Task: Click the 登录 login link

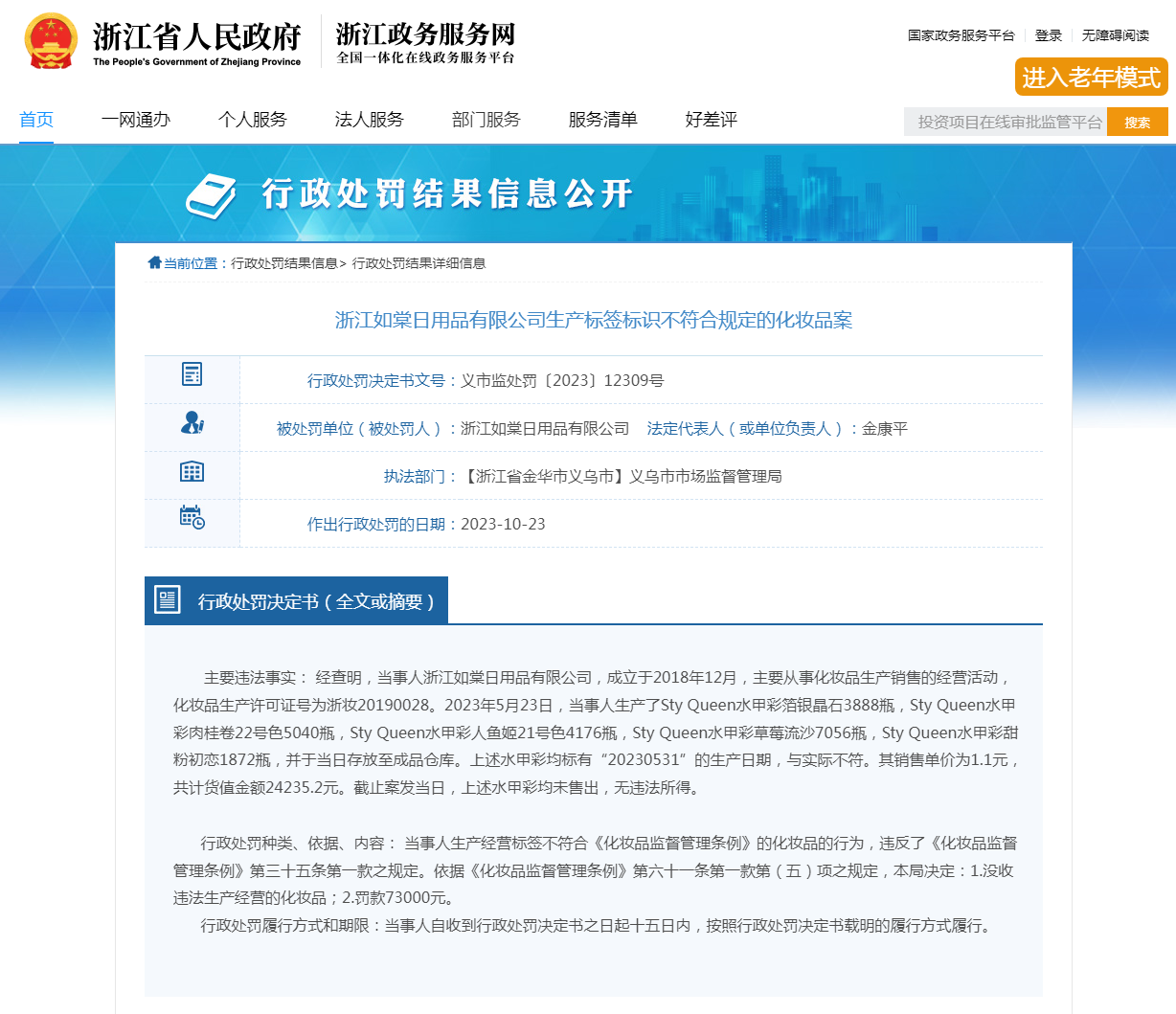Action: click(1049, 35)
